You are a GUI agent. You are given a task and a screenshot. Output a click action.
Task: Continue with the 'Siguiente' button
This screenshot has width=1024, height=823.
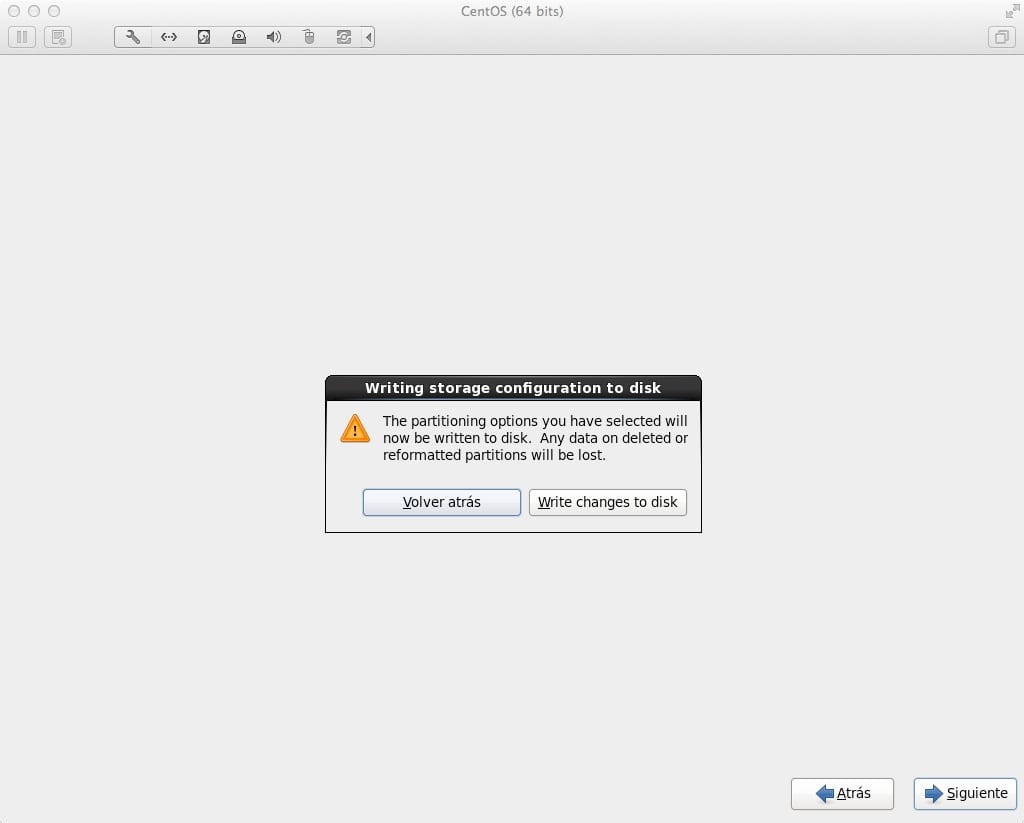pos(965,793)
